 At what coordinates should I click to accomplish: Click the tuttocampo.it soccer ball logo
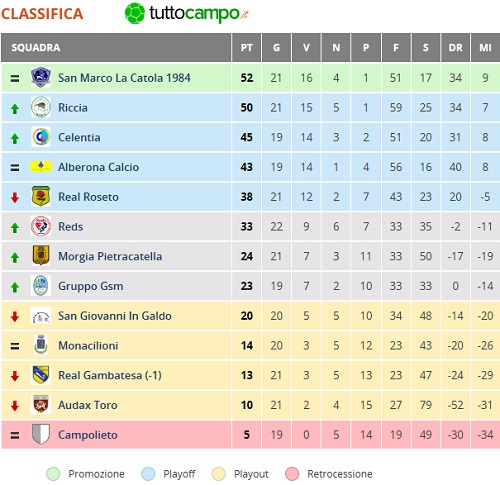(135, 13)
